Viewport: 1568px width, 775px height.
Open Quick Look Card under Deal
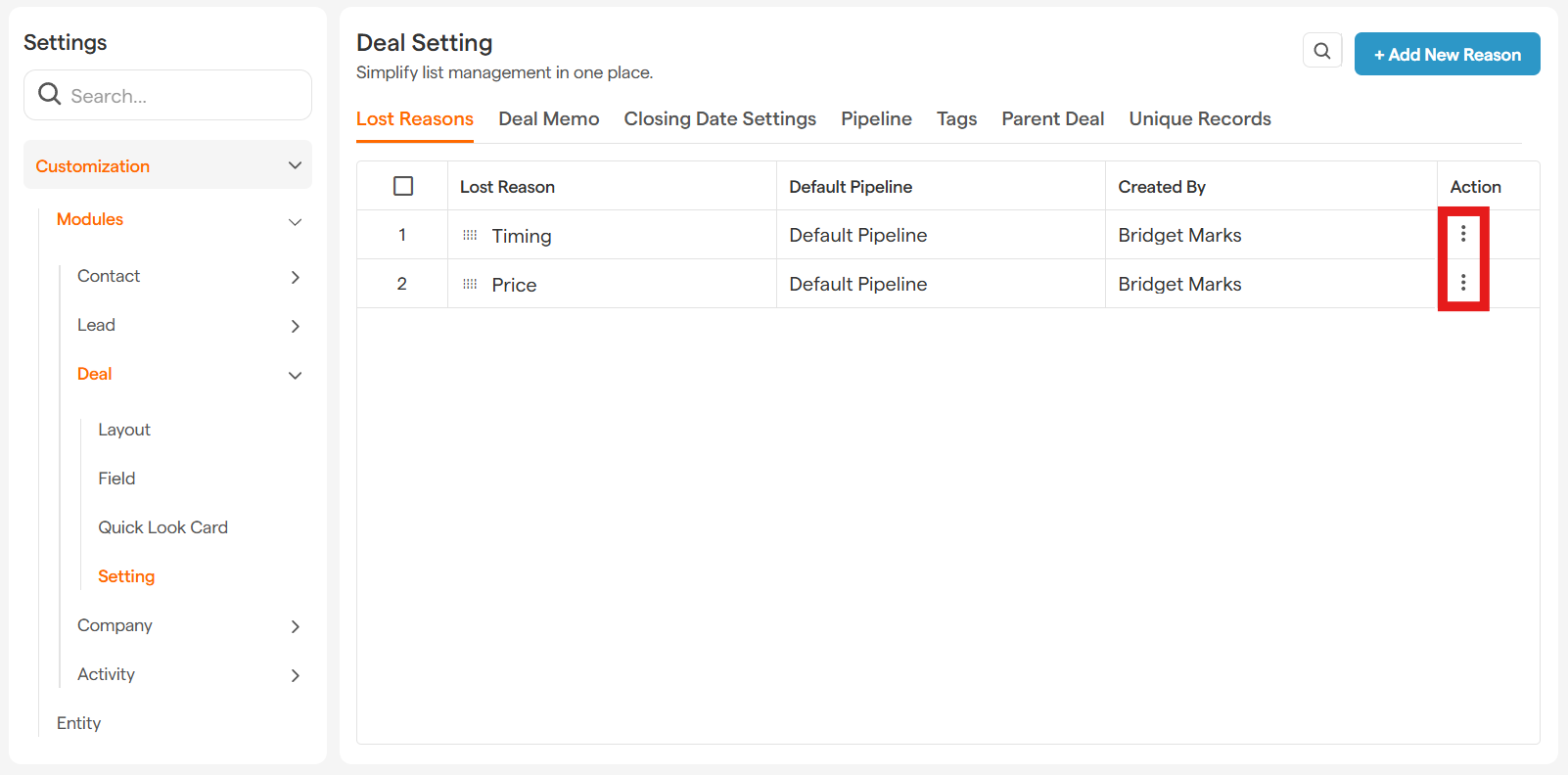point(162,527)
